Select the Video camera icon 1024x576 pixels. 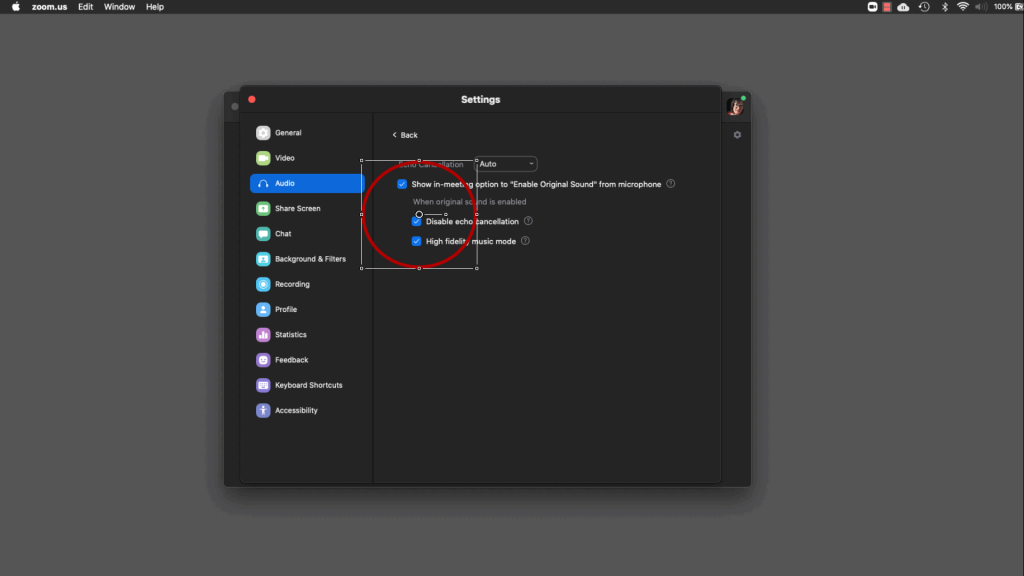[263, 158]
